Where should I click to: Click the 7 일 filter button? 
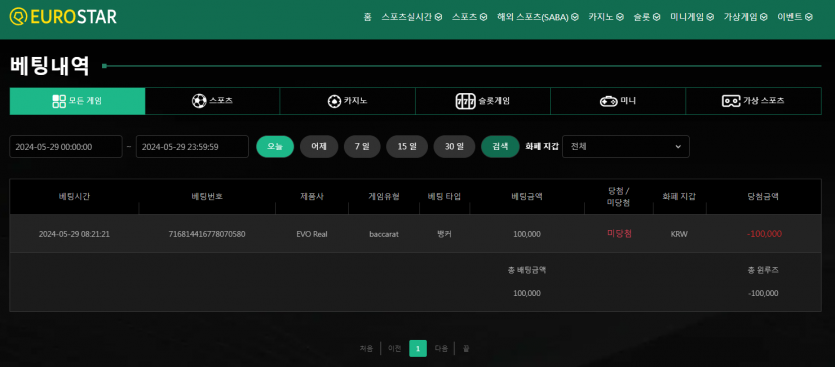362,146
